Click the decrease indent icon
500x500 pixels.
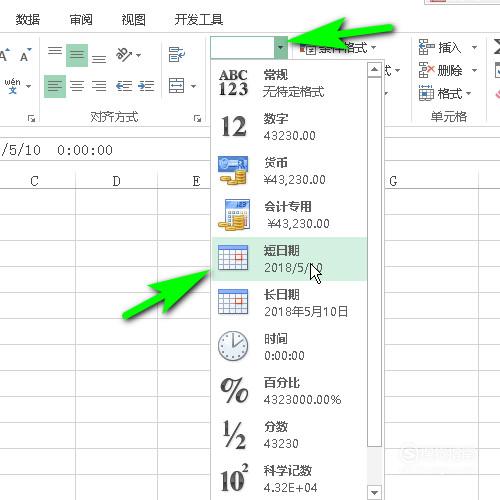(x=124, y=87)
